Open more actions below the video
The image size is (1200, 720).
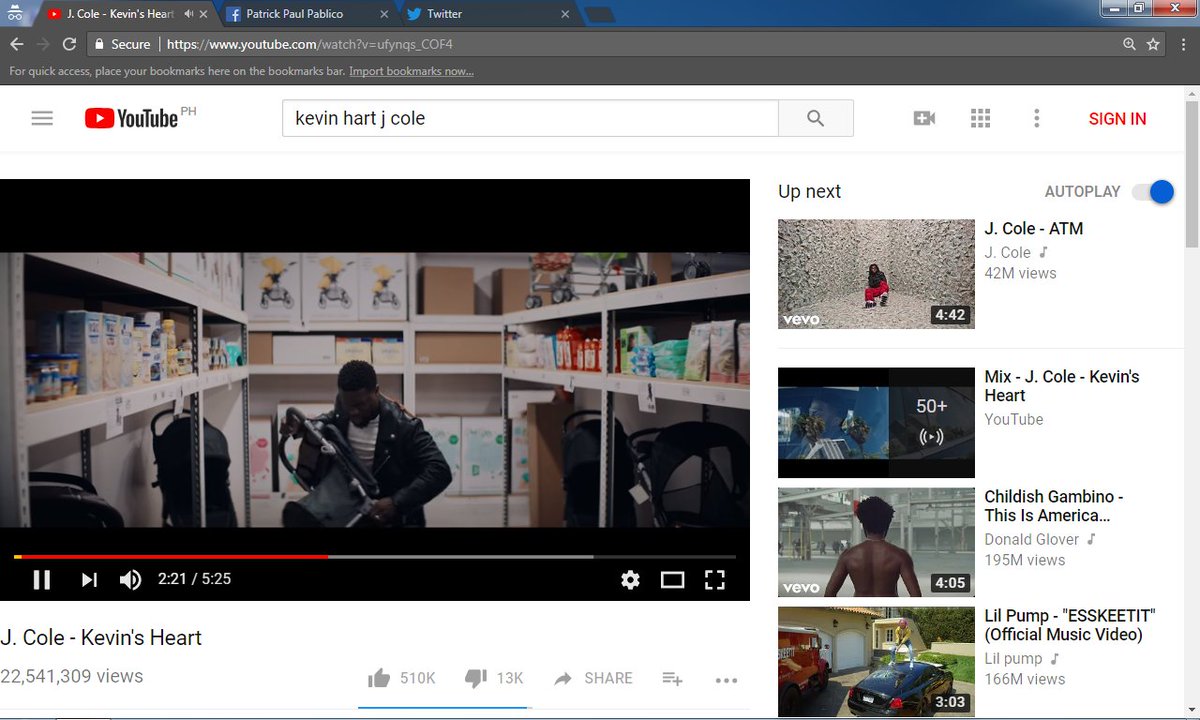point(726,680)
